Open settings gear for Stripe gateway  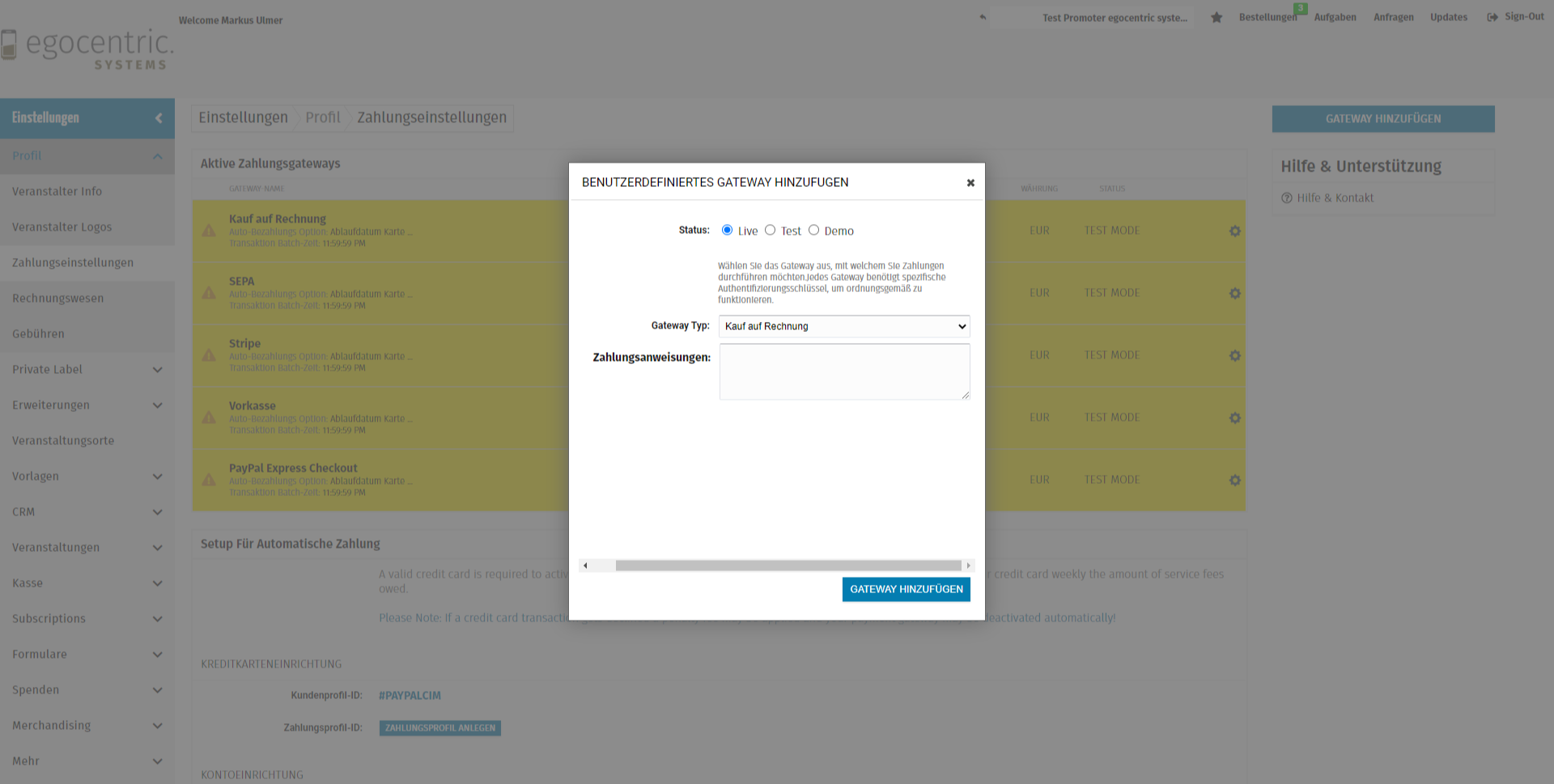tap(1234, 356)
